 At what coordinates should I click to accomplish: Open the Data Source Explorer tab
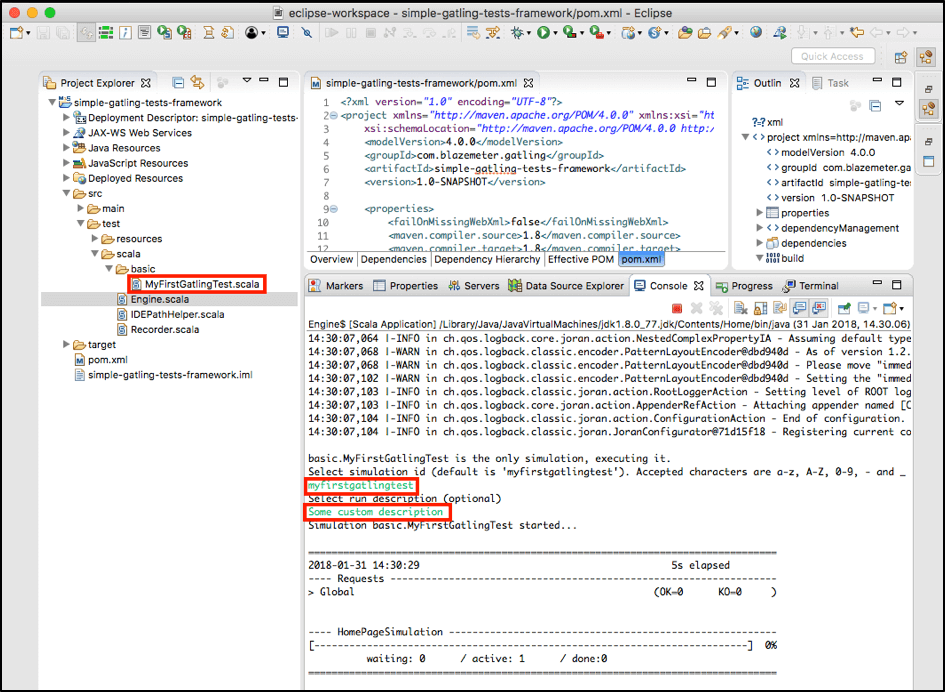point(567,286)
